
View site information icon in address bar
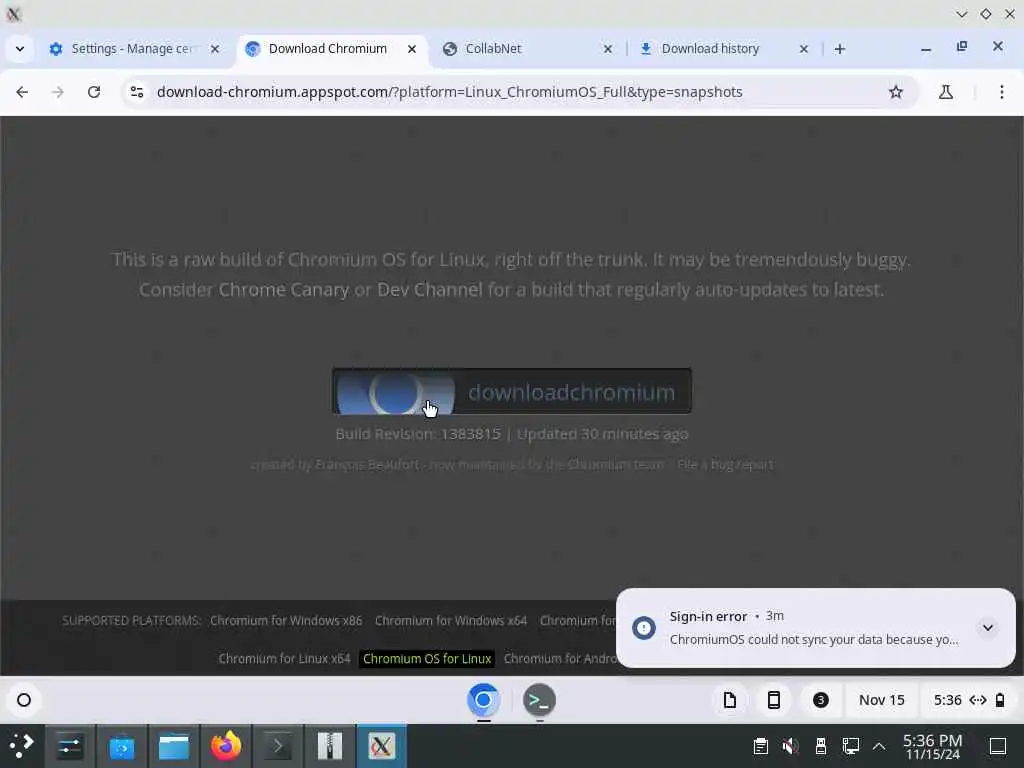(137, 92)
